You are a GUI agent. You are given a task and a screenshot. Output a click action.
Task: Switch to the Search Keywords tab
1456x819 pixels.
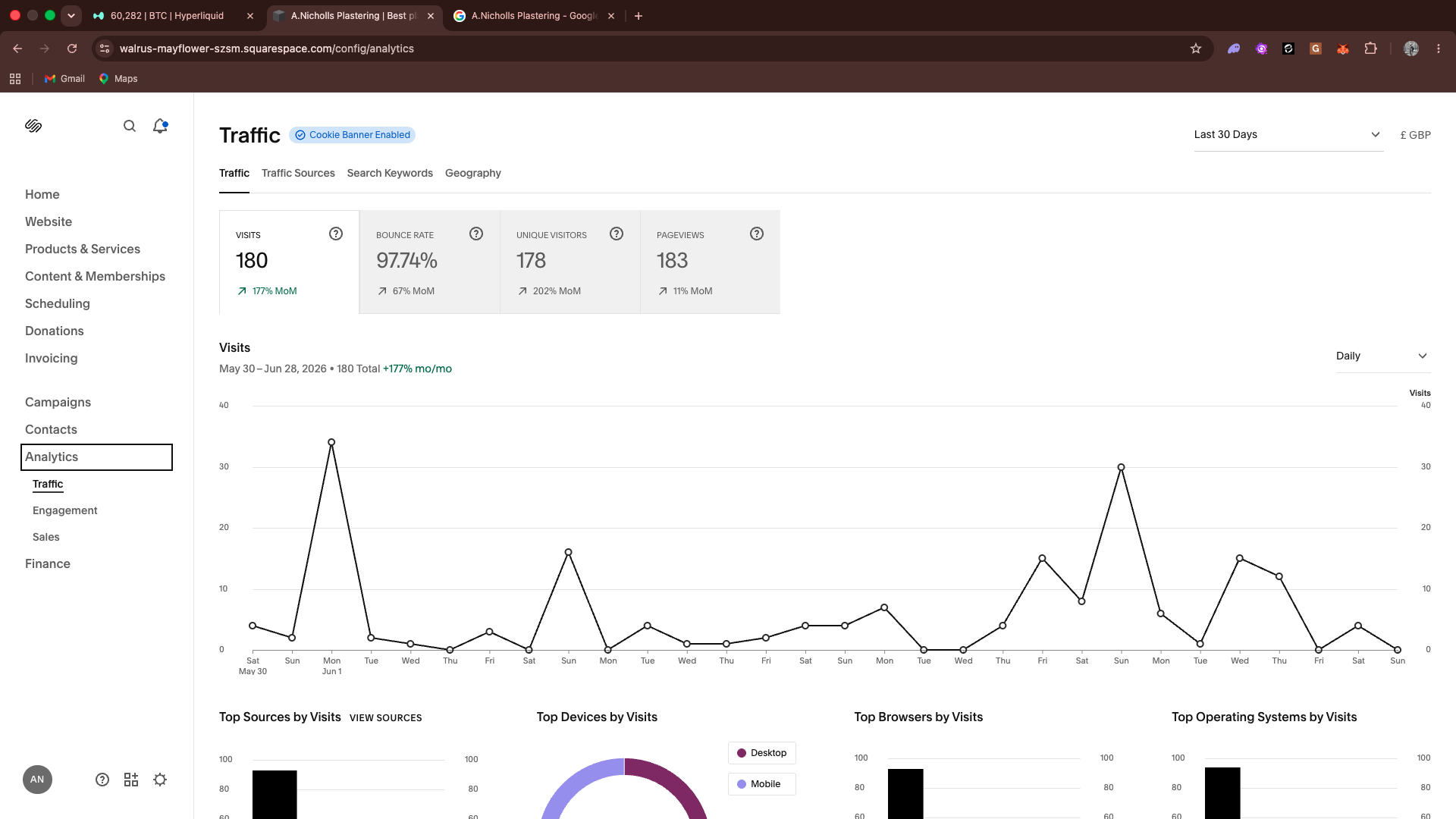tap(390, 174)
